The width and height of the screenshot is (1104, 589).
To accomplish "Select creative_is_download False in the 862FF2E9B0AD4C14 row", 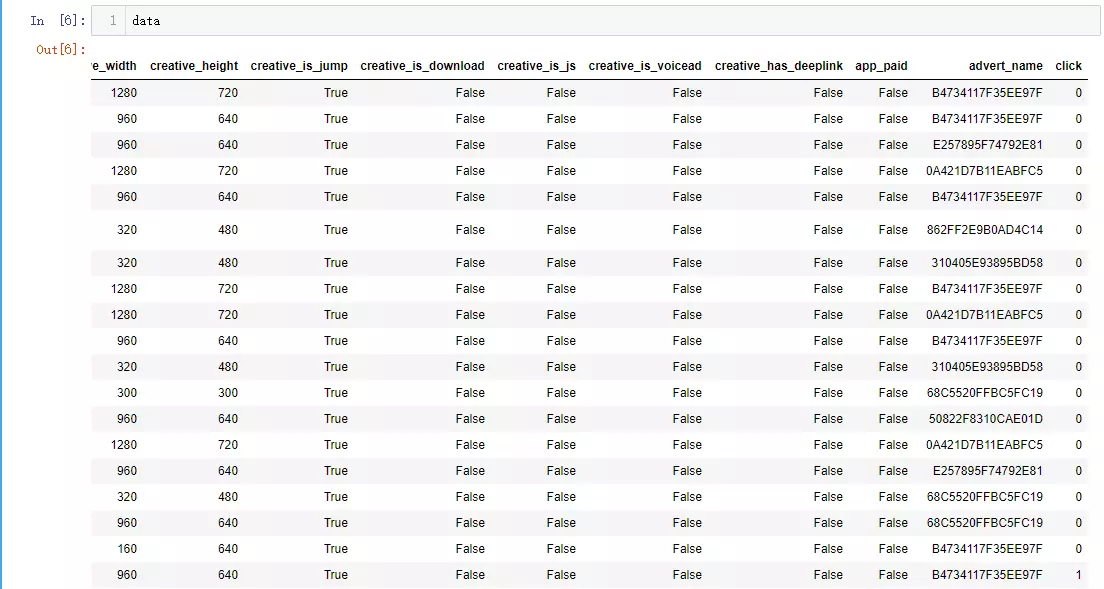I will (x=470, y=229).
